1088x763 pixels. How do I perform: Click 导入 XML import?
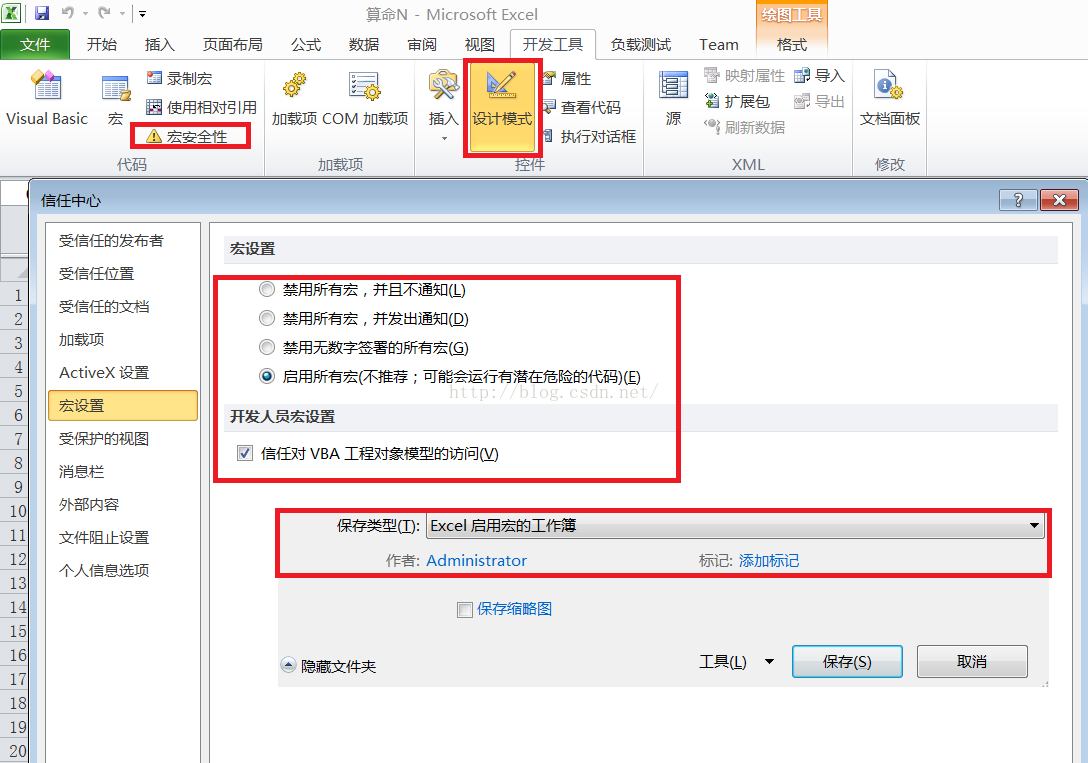[819, 76]
